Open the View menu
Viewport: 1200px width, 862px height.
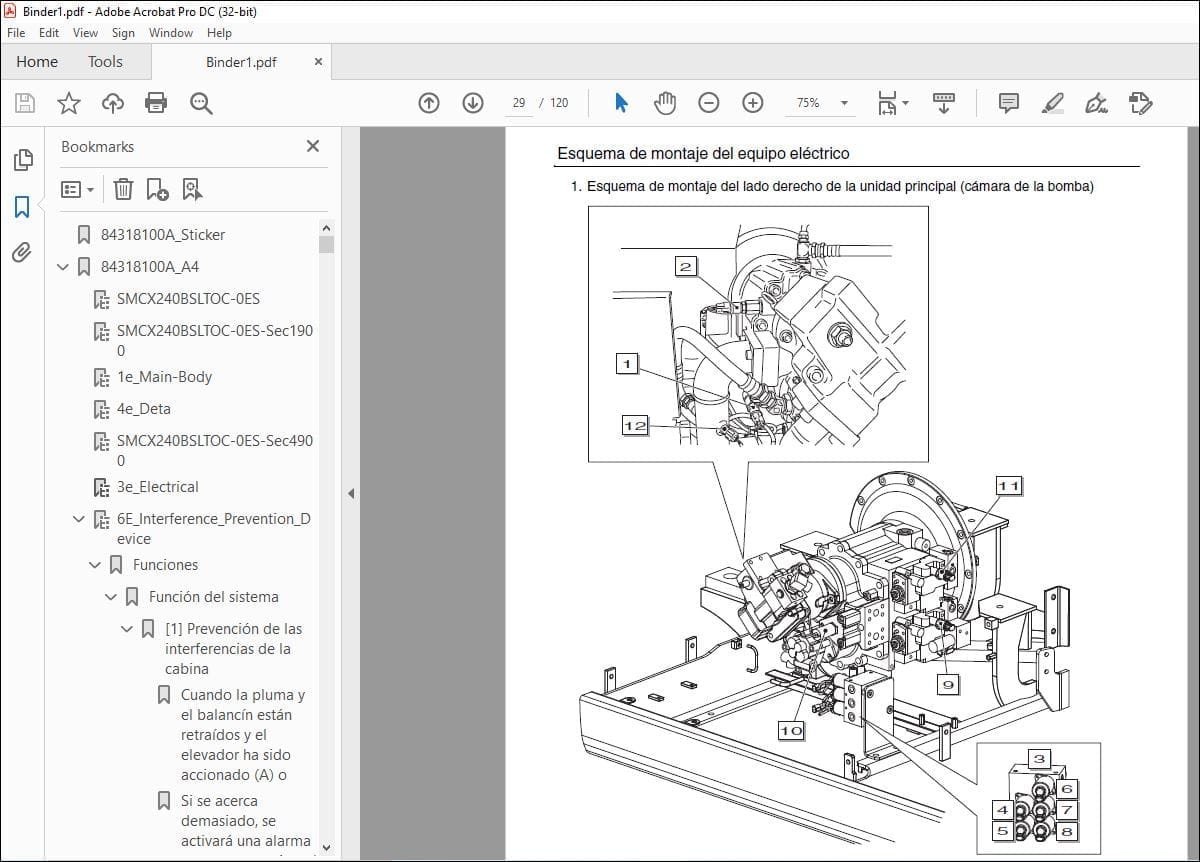pos(86,33)
